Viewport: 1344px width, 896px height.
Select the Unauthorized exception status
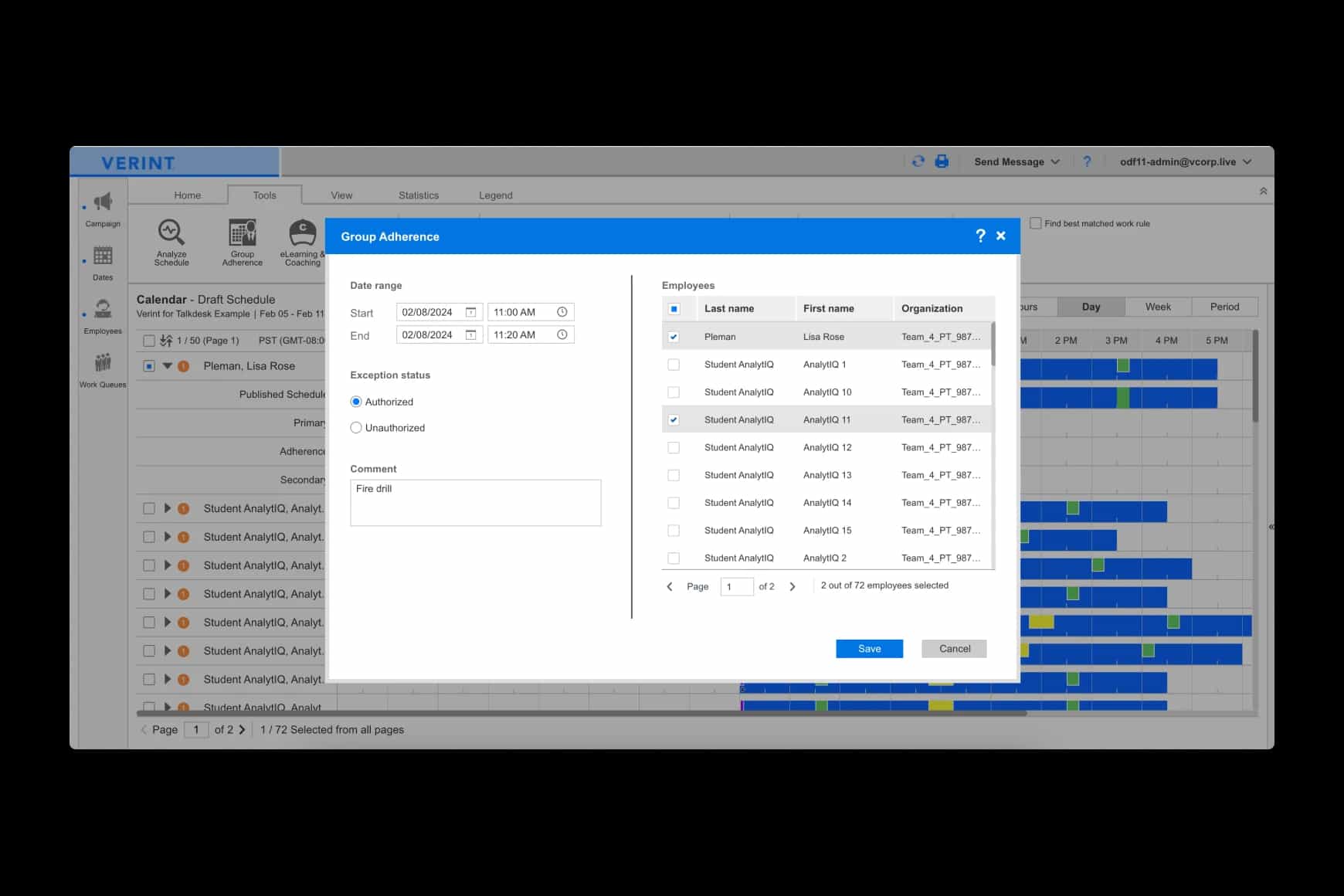356,427
